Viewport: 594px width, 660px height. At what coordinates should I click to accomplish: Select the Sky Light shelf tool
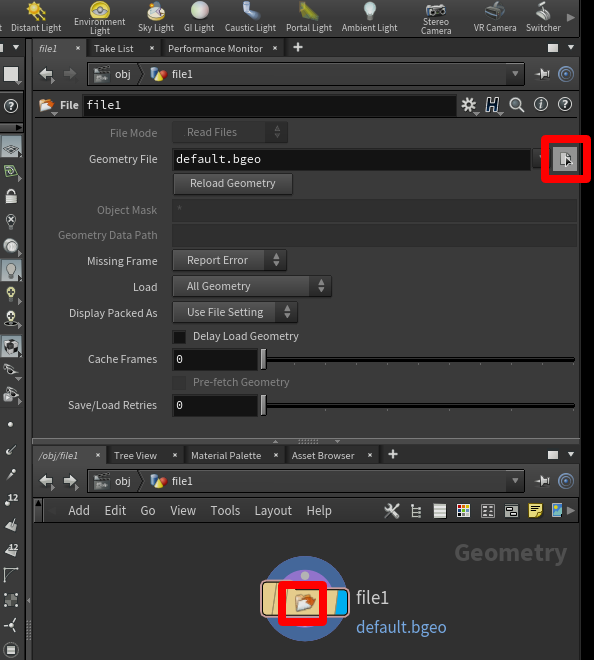pyautogui.click(x=156, y=17)
